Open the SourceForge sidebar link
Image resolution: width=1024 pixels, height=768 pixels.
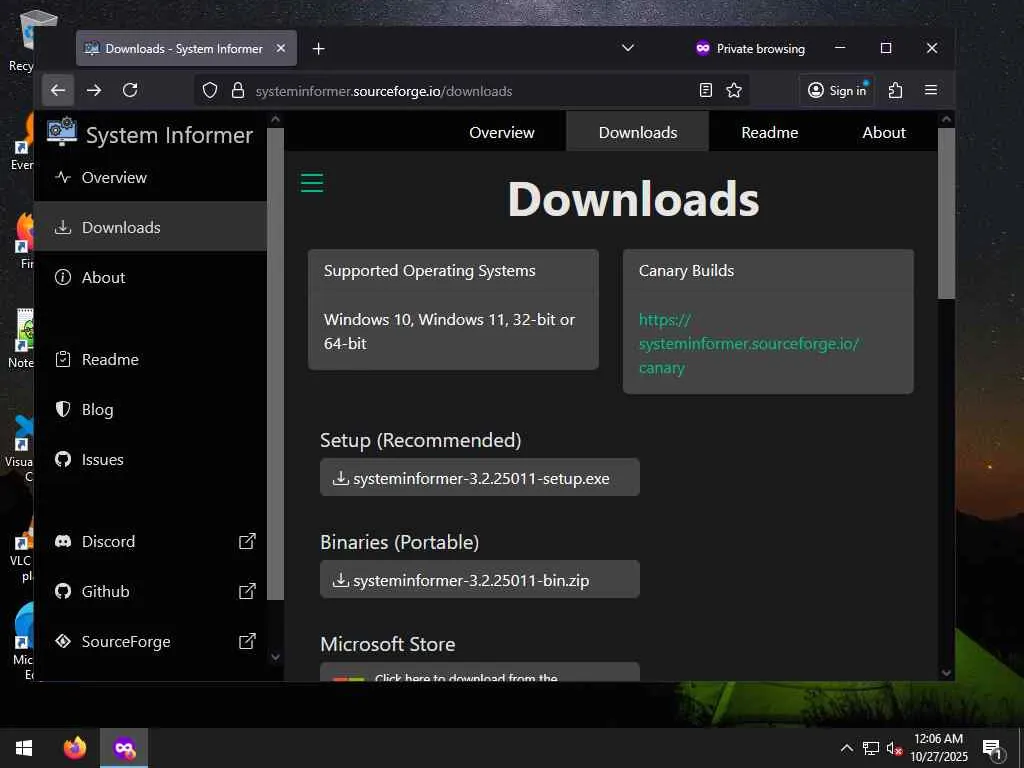(150, 641)
